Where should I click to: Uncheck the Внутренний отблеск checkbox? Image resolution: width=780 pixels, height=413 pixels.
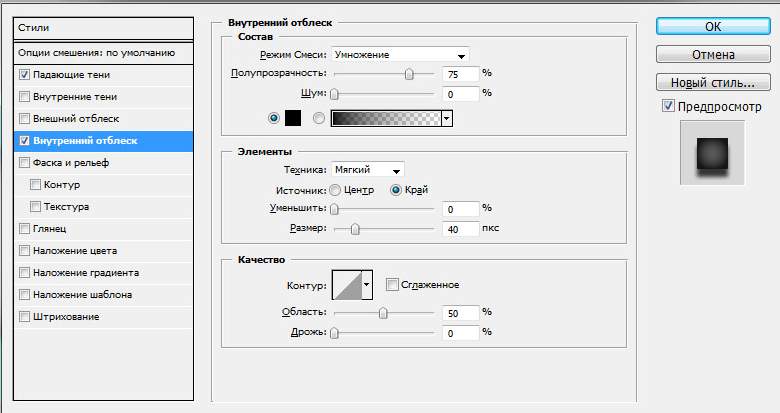24,141
